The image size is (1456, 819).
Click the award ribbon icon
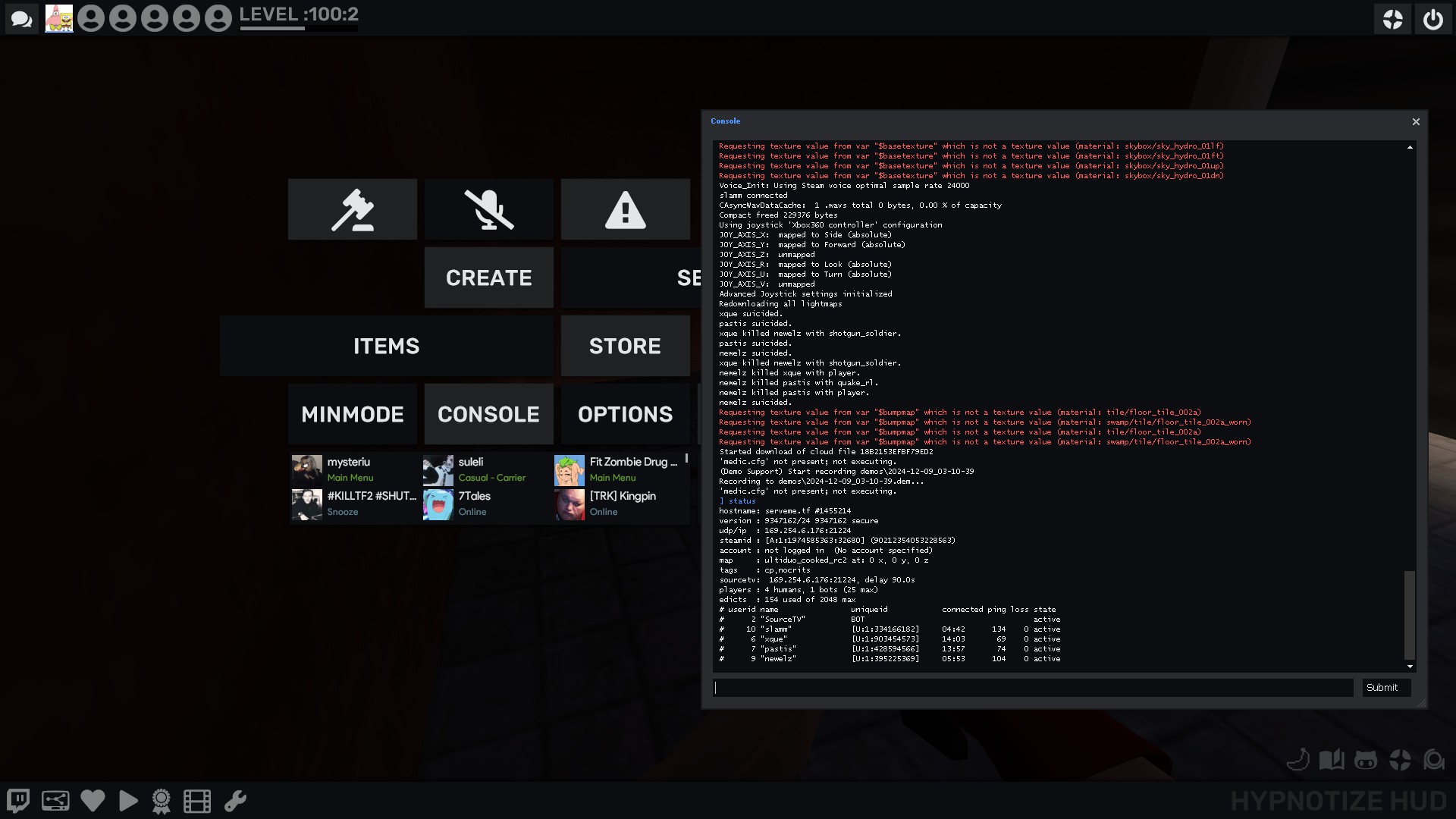161,801
